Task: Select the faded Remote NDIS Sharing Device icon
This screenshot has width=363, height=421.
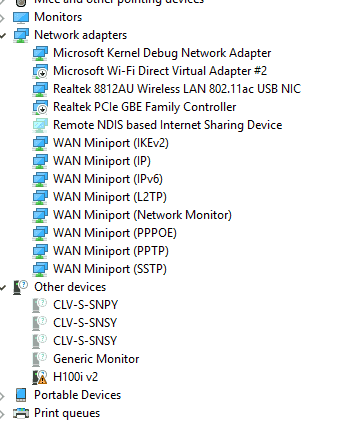Action: (x=40, y=125)
